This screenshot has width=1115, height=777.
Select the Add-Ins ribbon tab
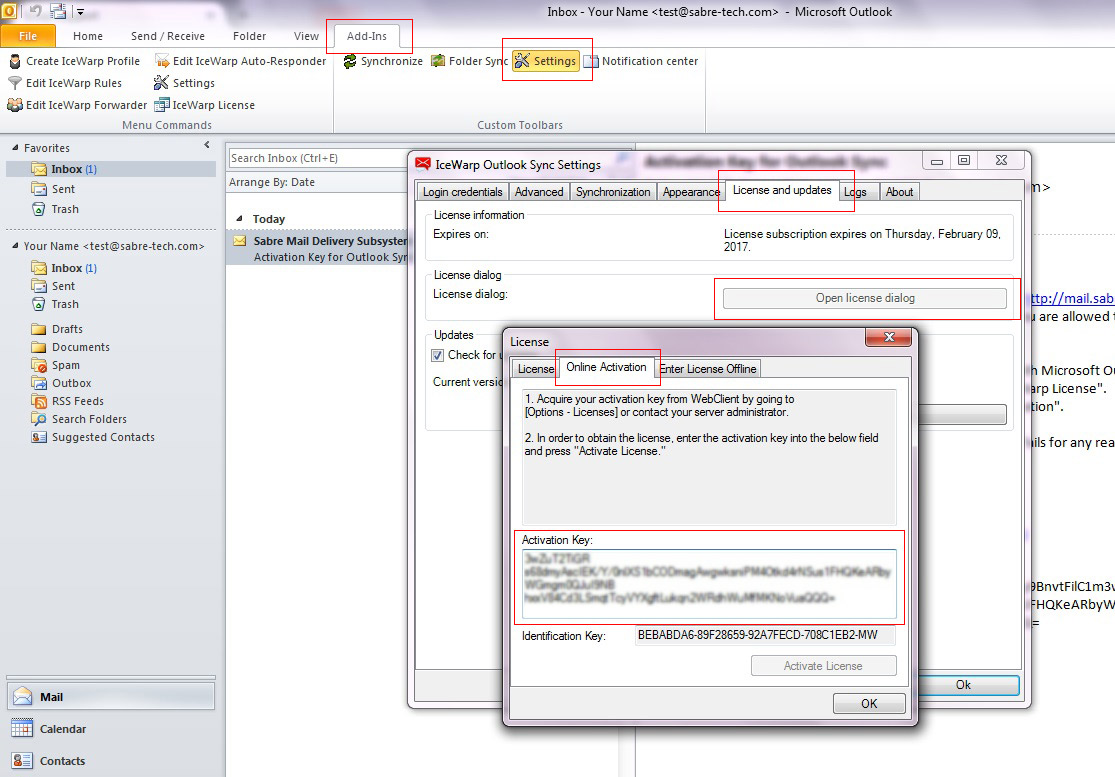[367, 36]
